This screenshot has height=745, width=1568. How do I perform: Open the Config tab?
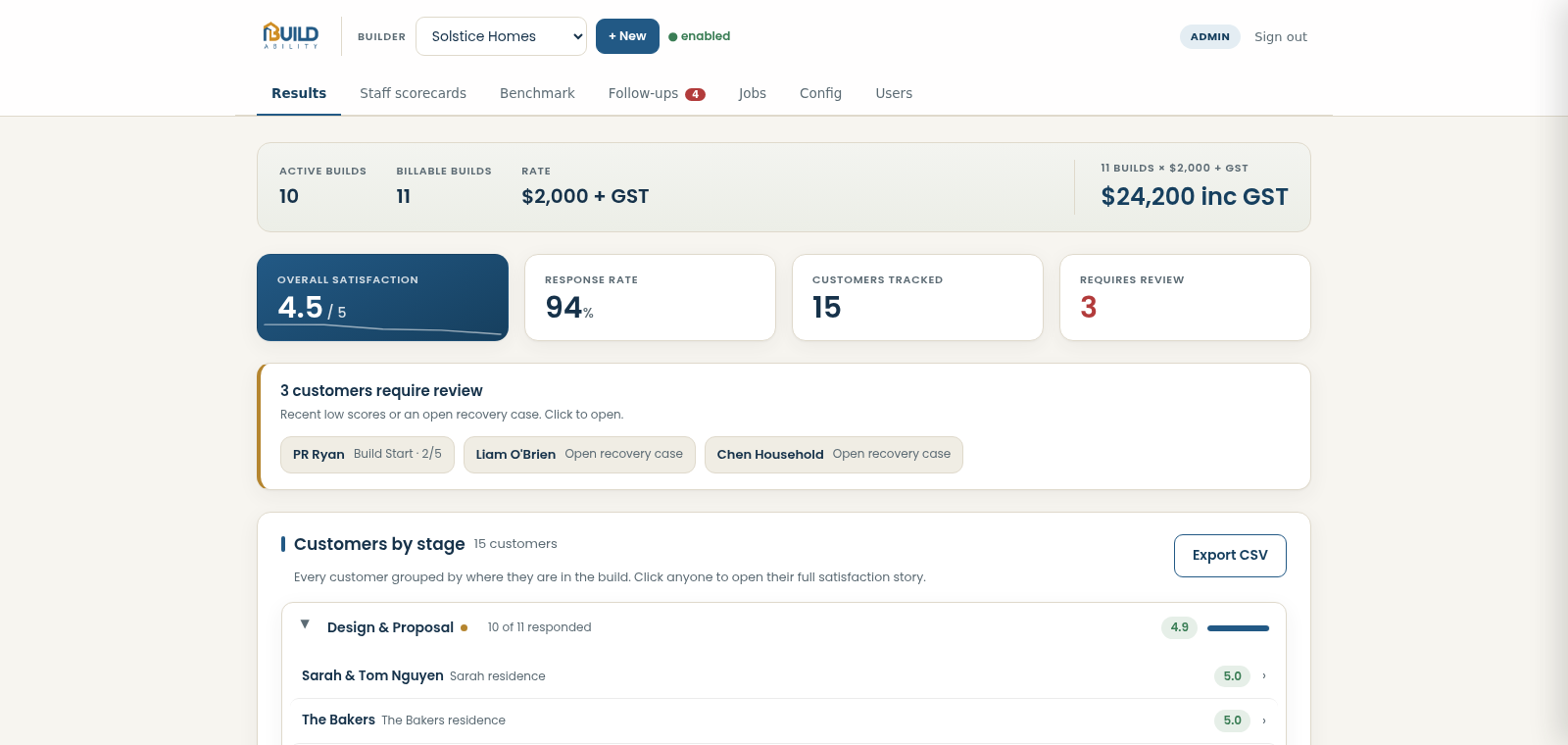pyautogui.click(x=820, y=93)
